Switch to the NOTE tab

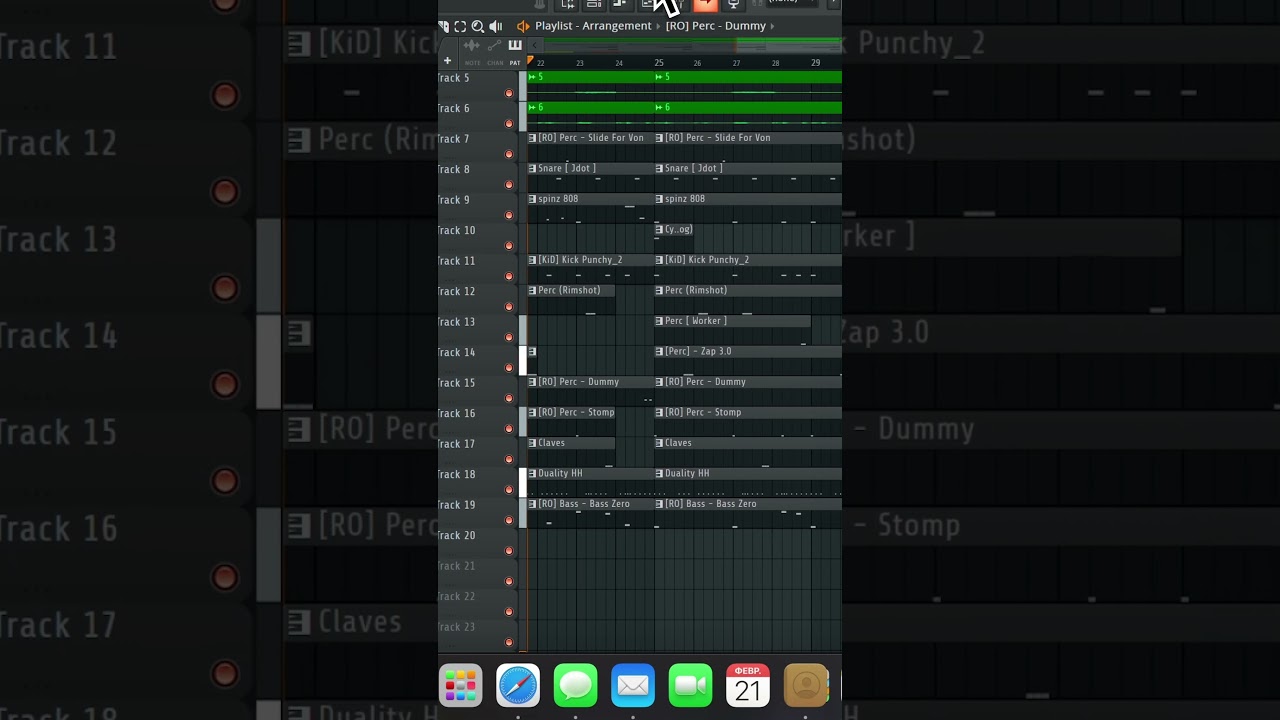coord(472,63)
